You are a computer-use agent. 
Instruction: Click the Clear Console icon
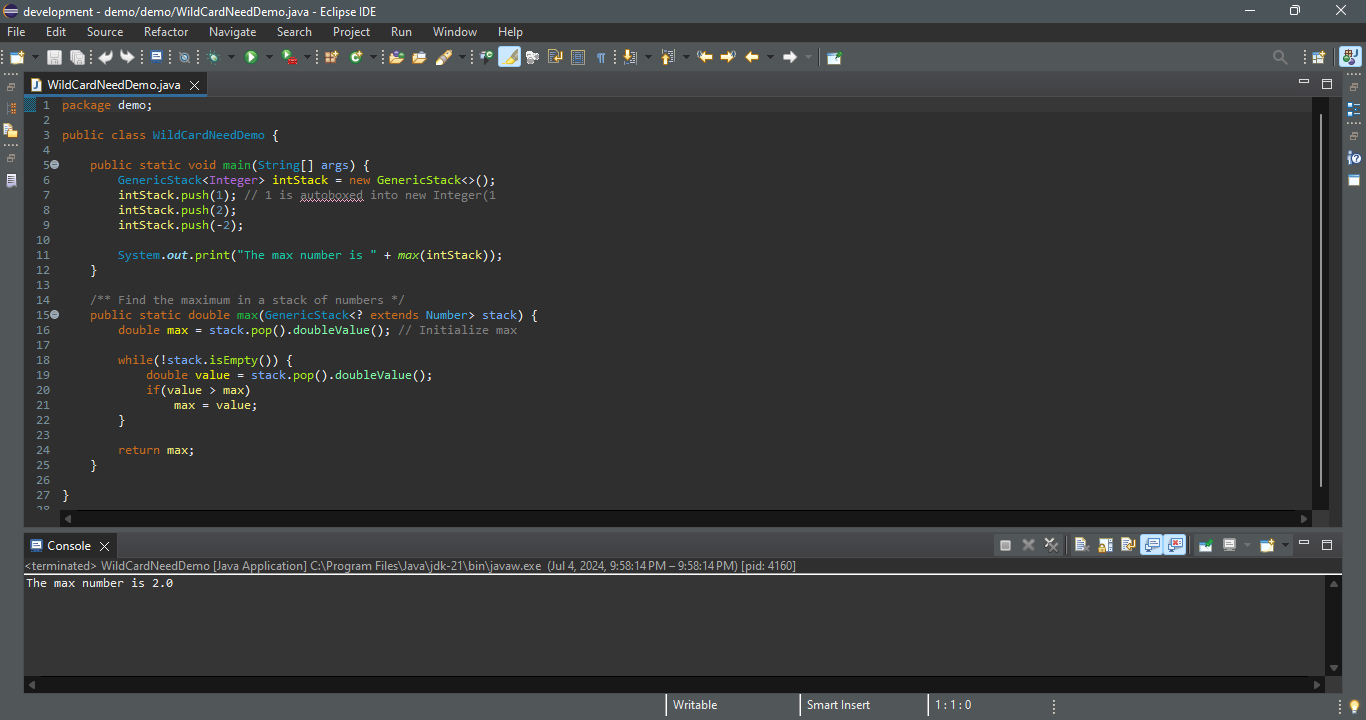tap(1081, 545)
